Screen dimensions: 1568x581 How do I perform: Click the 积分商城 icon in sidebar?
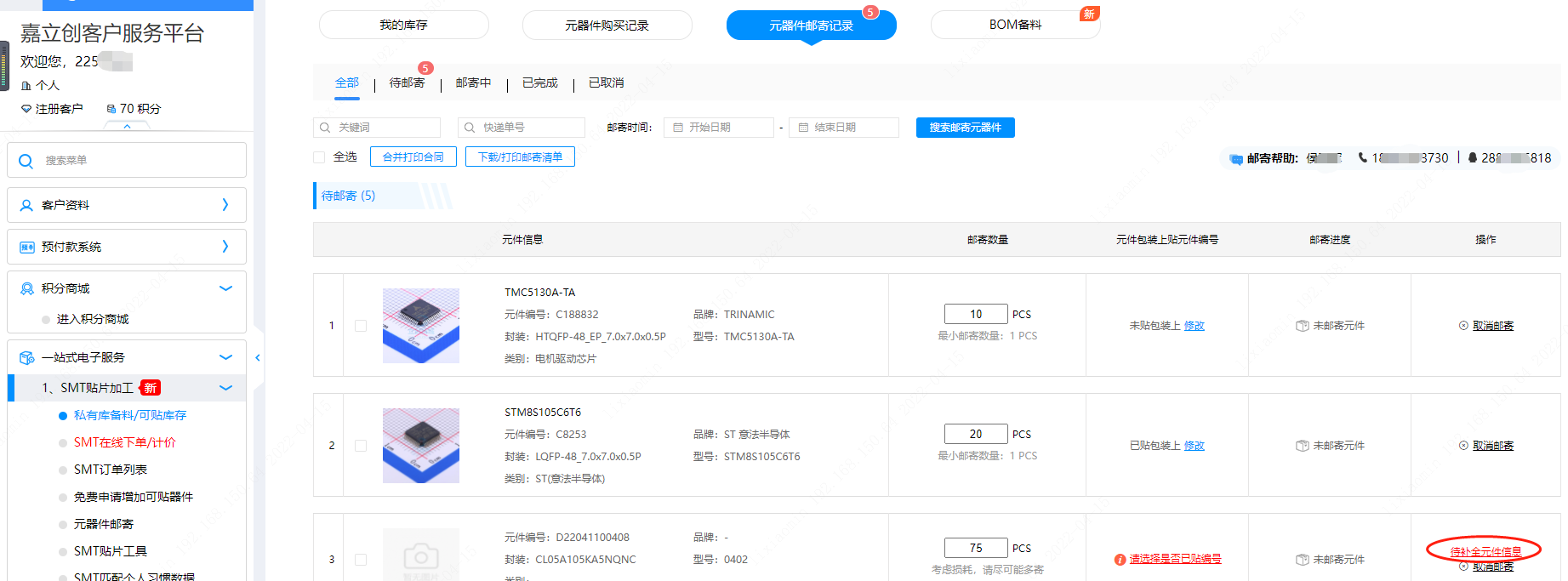click(26, 288)
